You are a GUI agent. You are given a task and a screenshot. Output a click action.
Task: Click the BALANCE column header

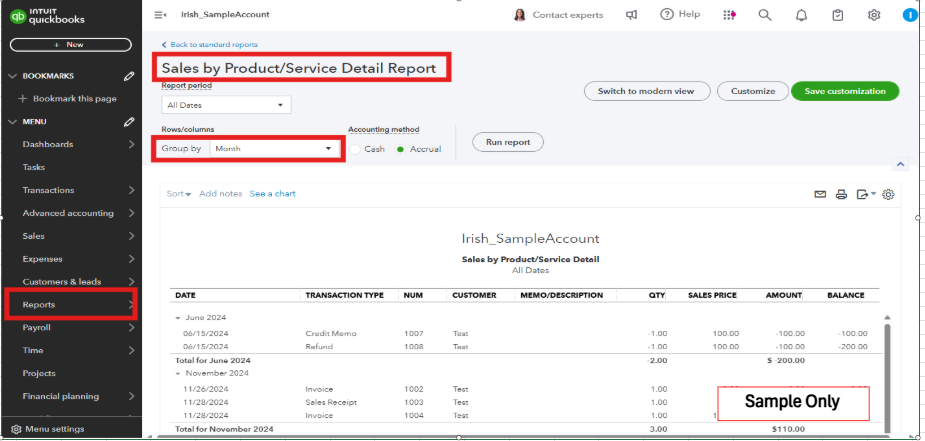point(845,295)
